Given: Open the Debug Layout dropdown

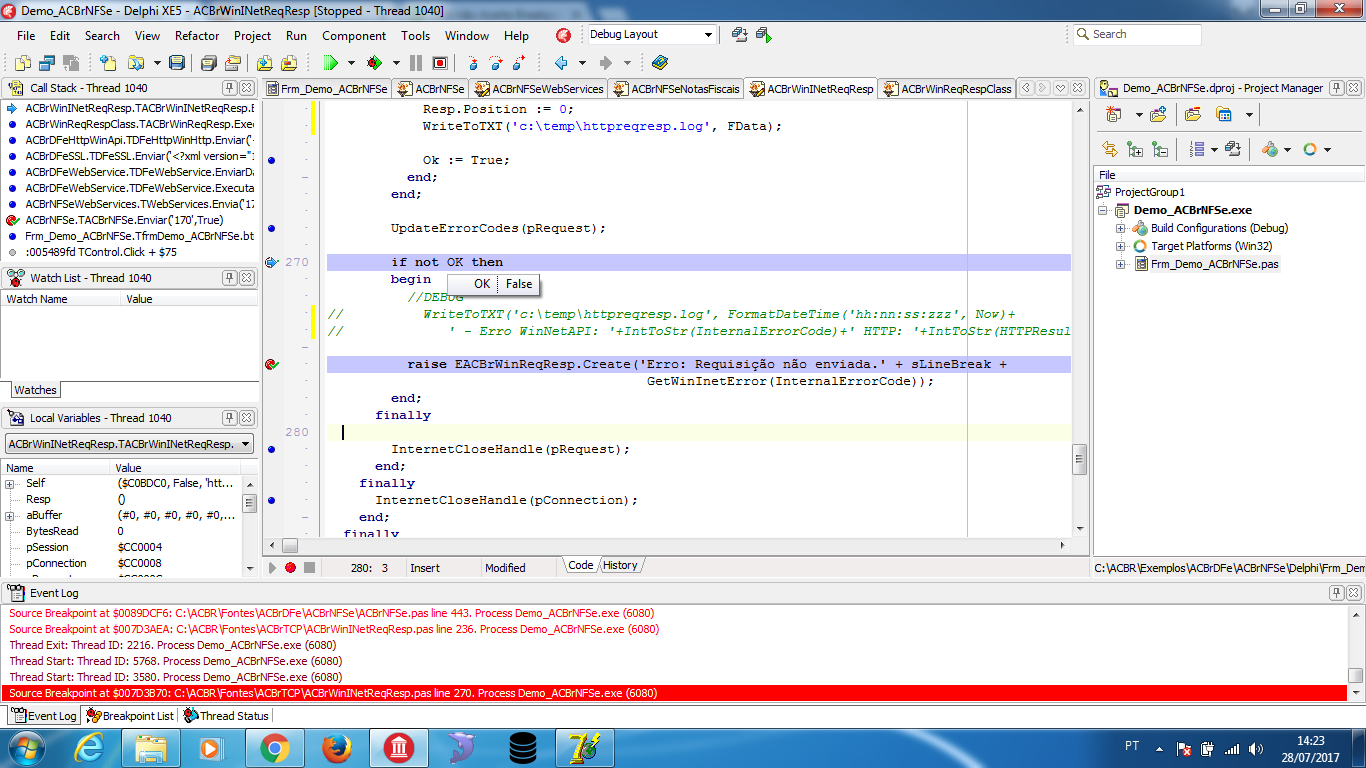Looking at the screenshot, I should [708, 35].
